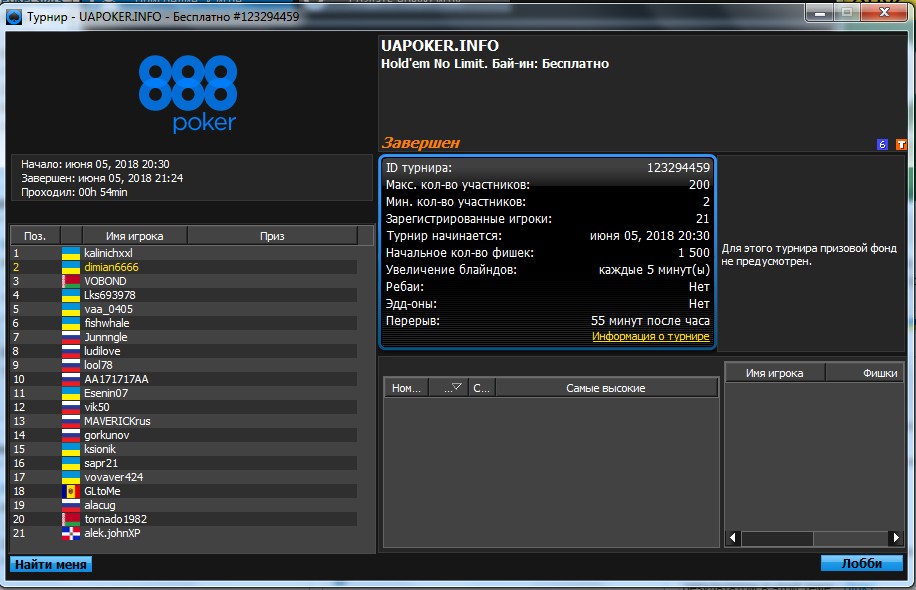The image size is (916, 590).
Task: Select player fishwhale in the list
Action: pos(184,323)
